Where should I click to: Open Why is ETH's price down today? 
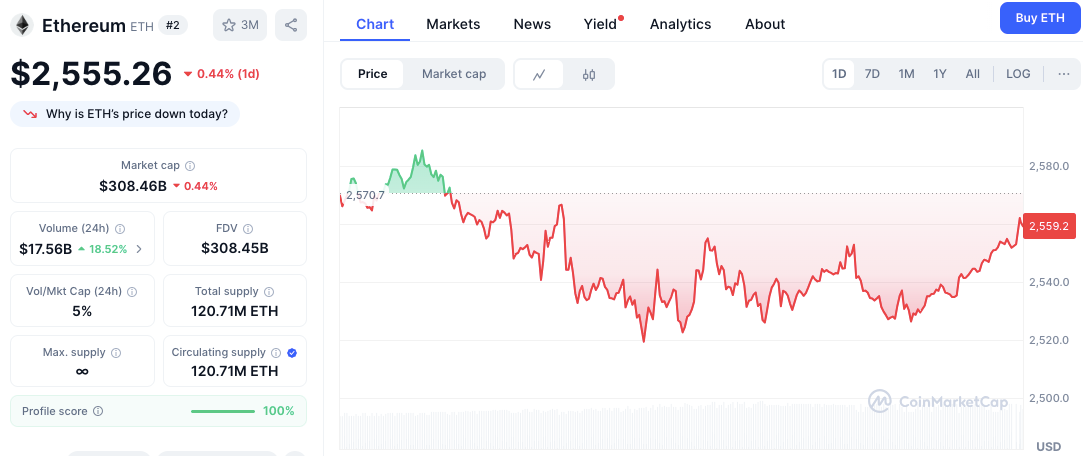point(125,114)
